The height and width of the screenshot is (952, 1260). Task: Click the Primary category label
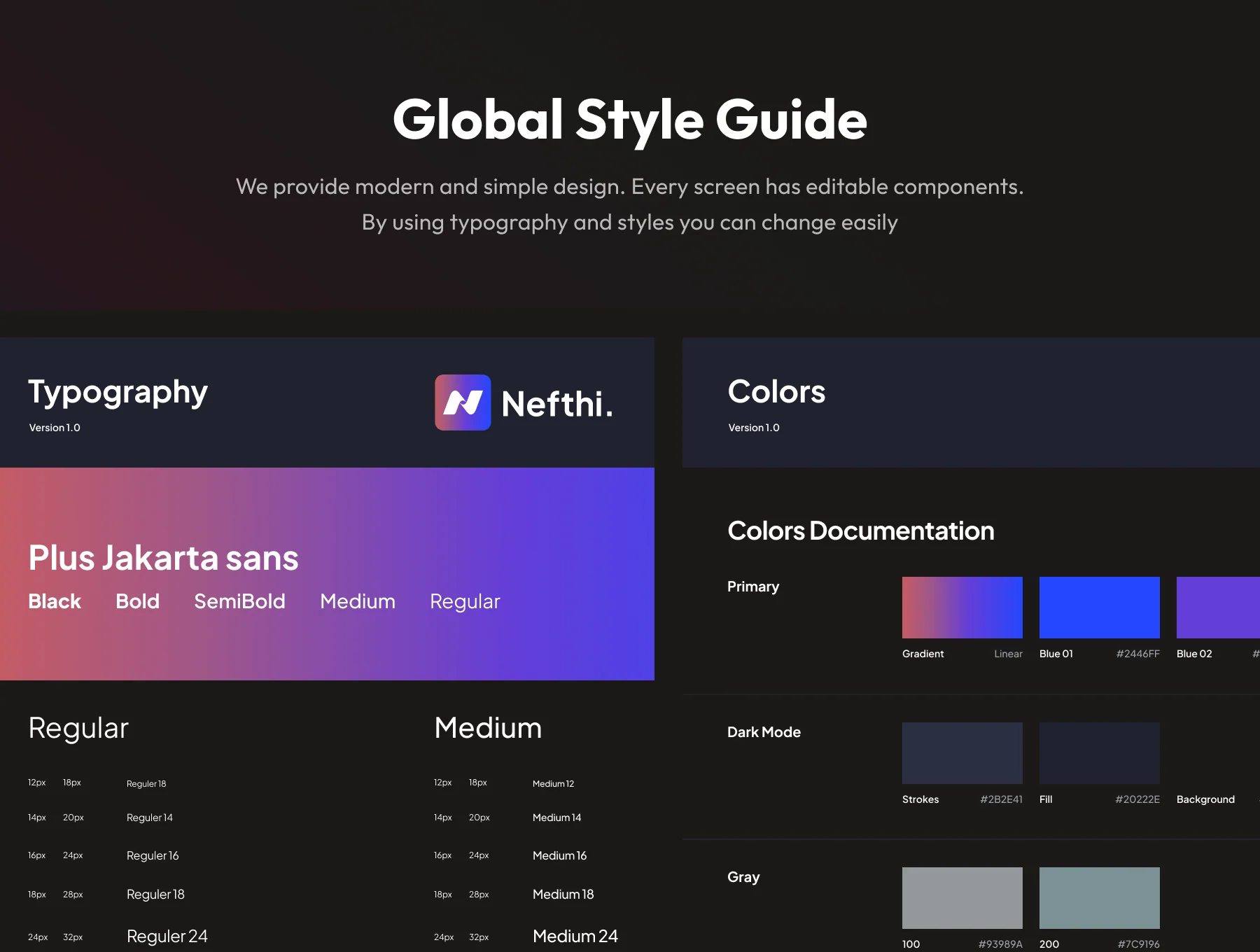pos(753,587)
